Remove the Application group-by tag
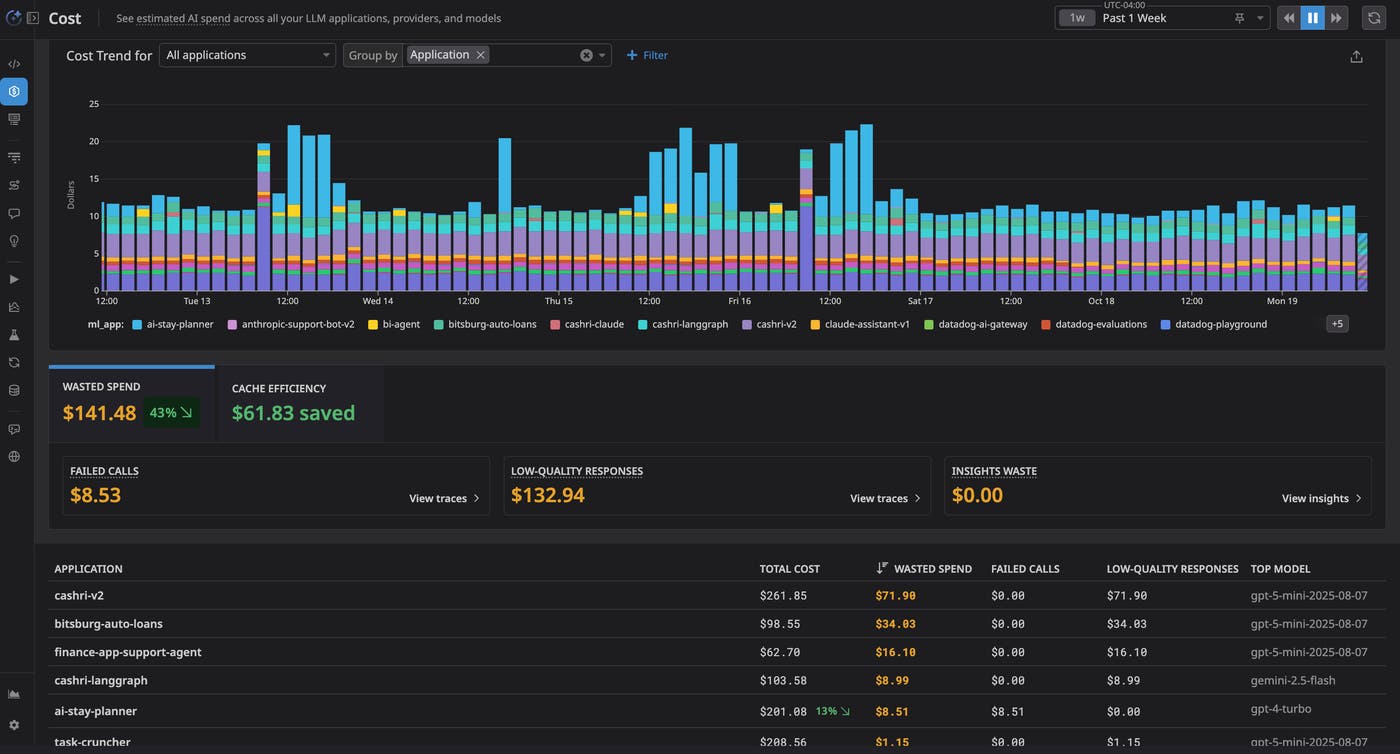The height and width of the screenshot is (754, 1400). (x=481, y=55)
